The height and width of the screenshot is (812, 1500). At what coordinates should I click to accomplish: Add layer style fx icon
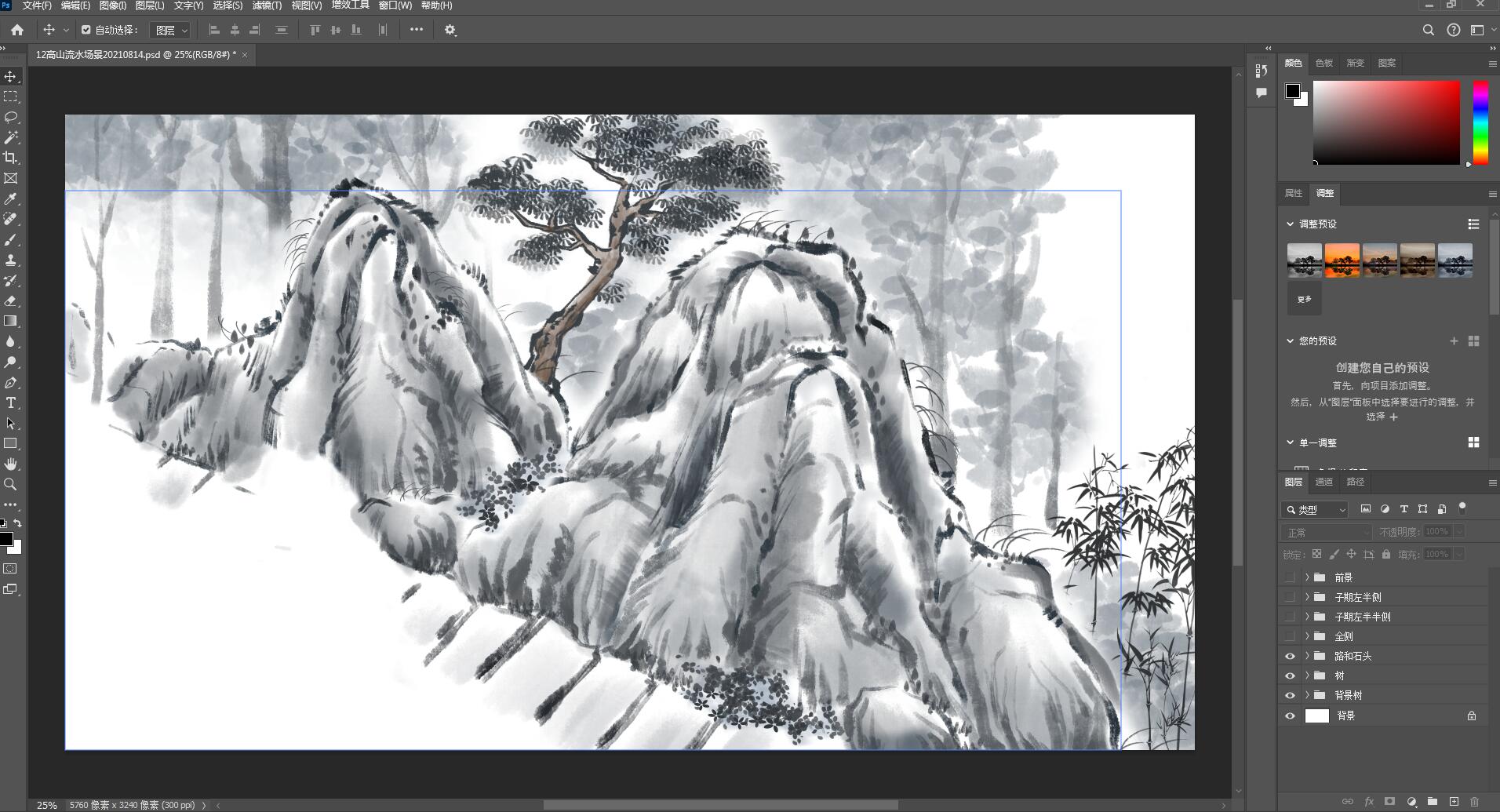[x=1369, y=801]
